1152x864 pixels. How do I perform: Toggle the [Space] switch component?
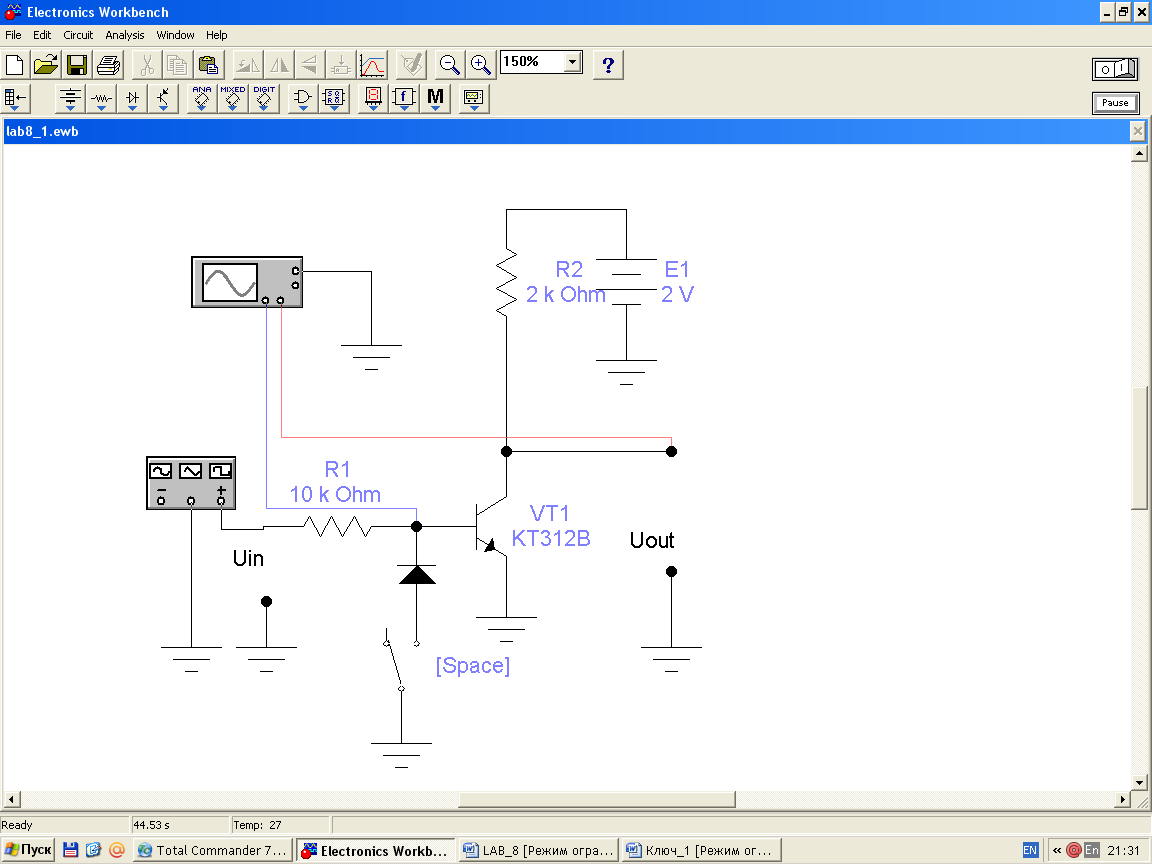(x=401, y=659)
